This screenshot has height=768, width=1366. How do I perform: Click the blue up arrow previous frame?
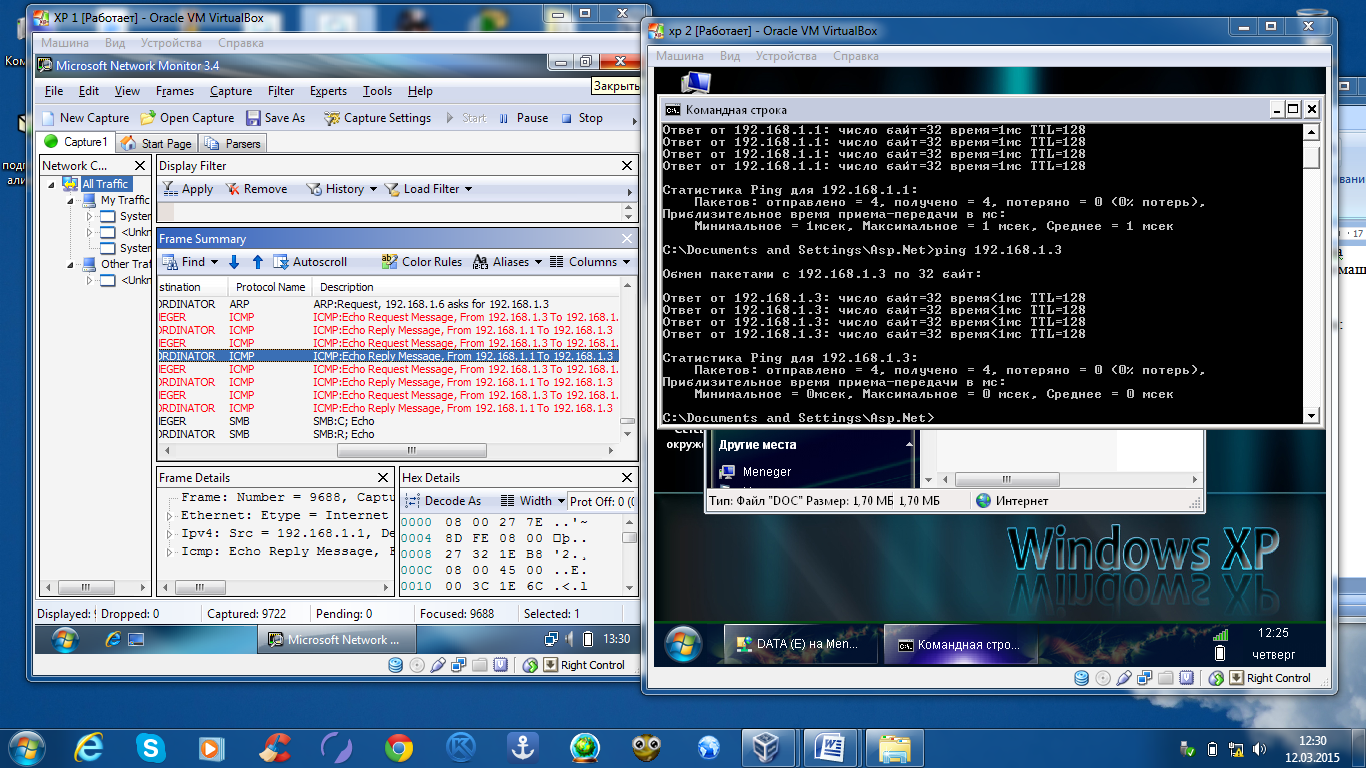pos(257,262)
